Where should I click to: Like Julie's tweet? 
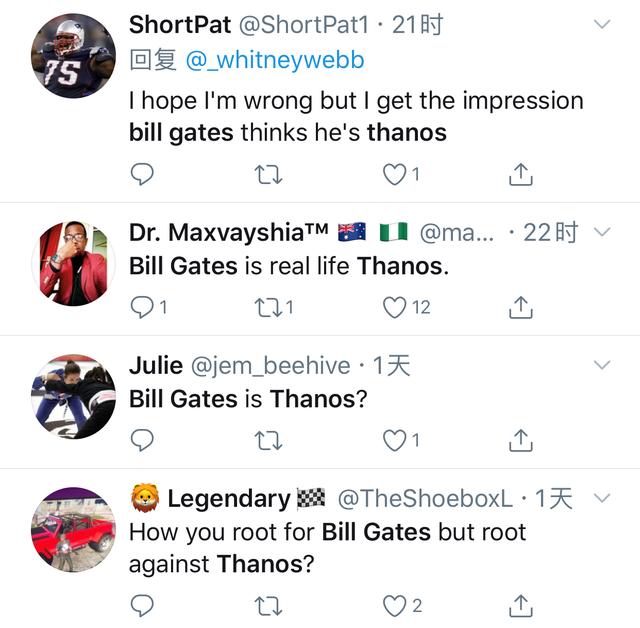394,440
